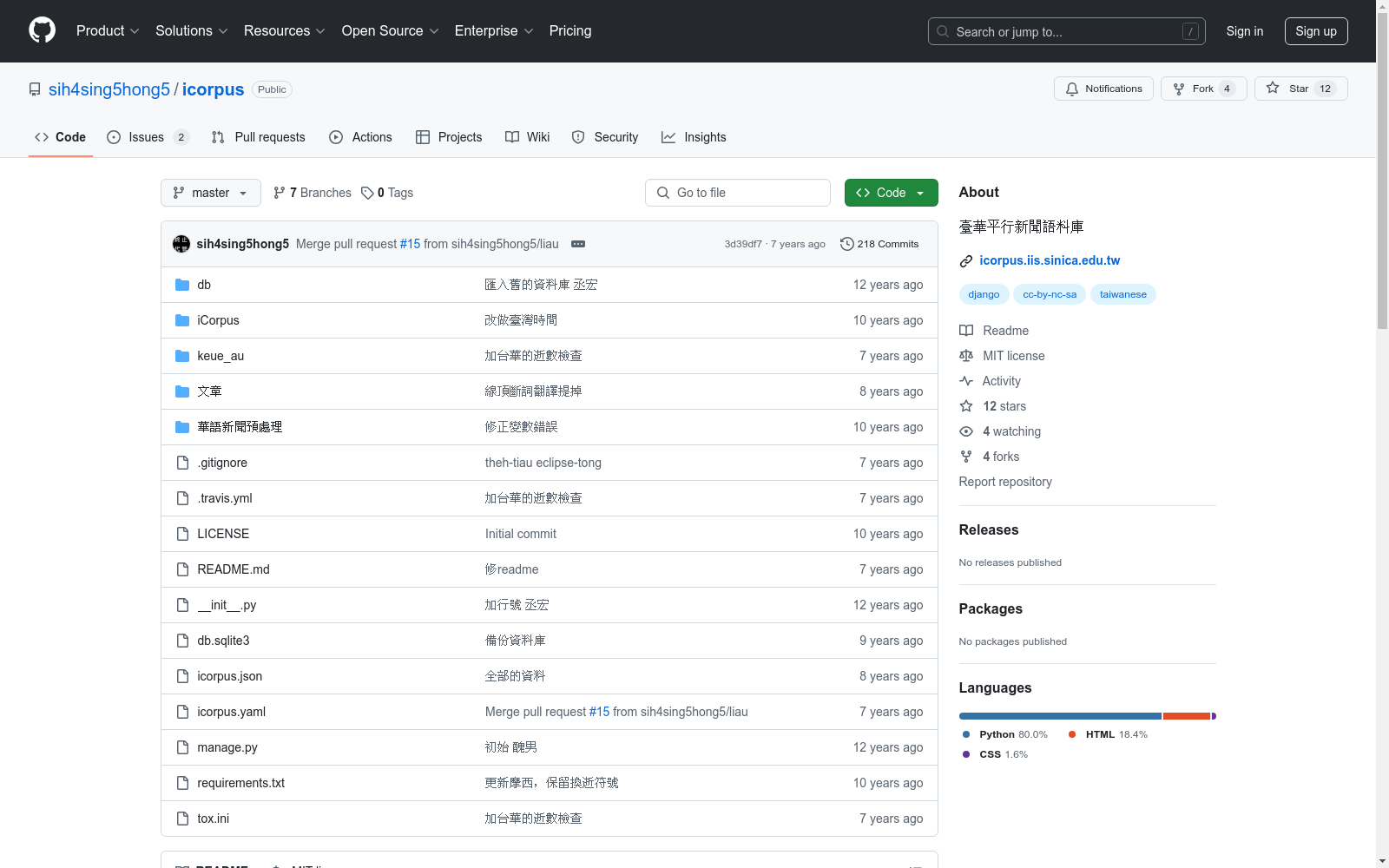Click the Search or jump to field
Image resolution: width=1389 pixels, height=868 pixels.
pyautogui.click(x=1067, y=31)
